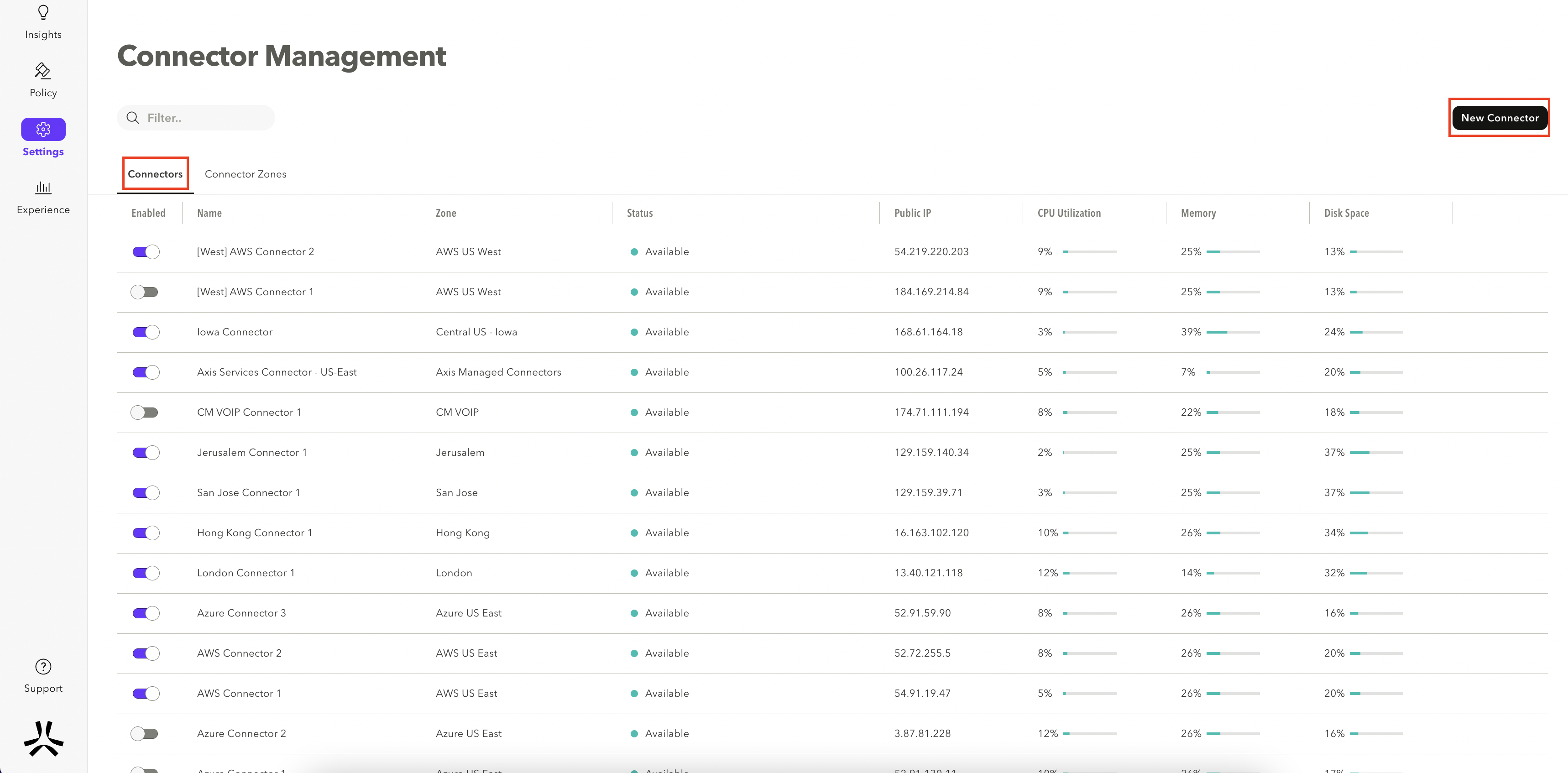The width and height of the screenshot is (1568, 773).
Task: Sort by the Name column header
Action: tap(209, 213)
